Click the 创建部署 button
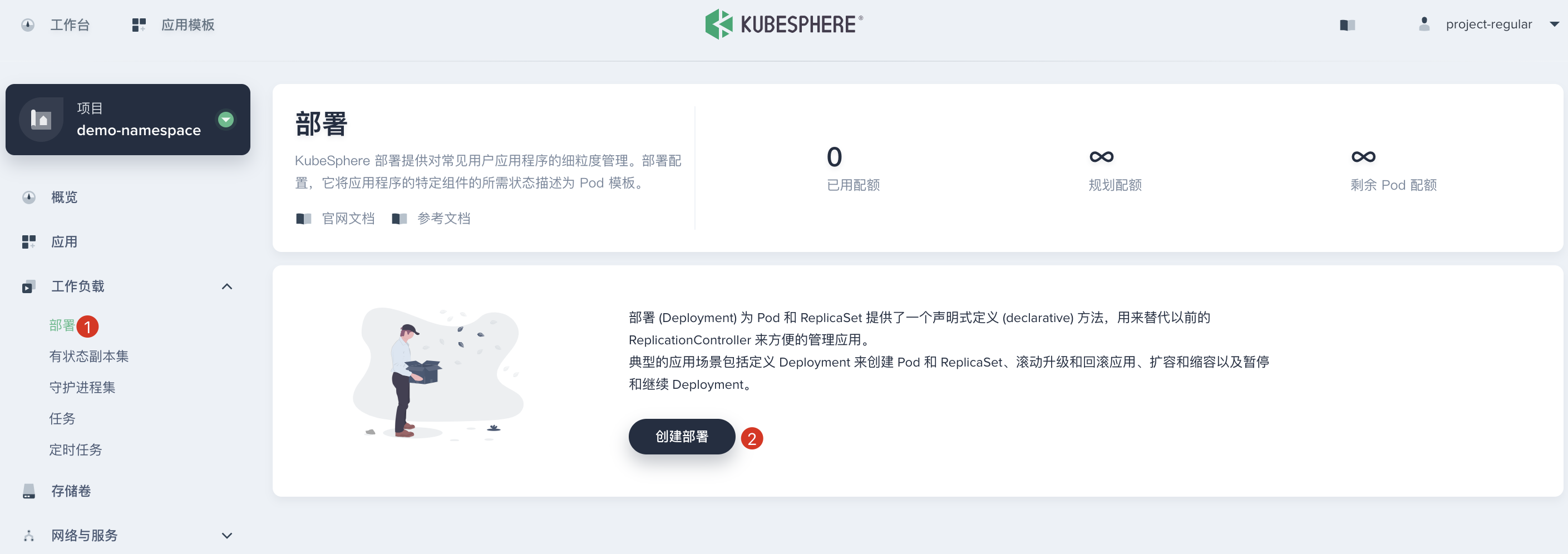This screenshot has width=1568, height=554. [681, 437]
